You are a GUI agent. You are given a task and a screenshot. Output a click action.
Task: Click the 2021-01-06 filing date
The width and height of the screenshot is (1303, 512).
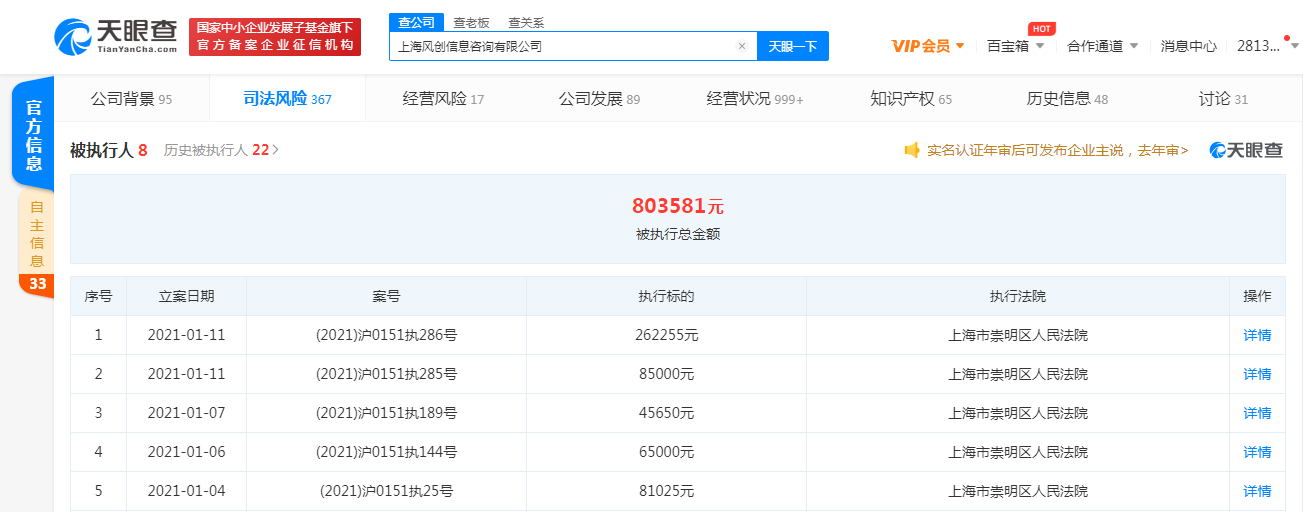(186, 452)
